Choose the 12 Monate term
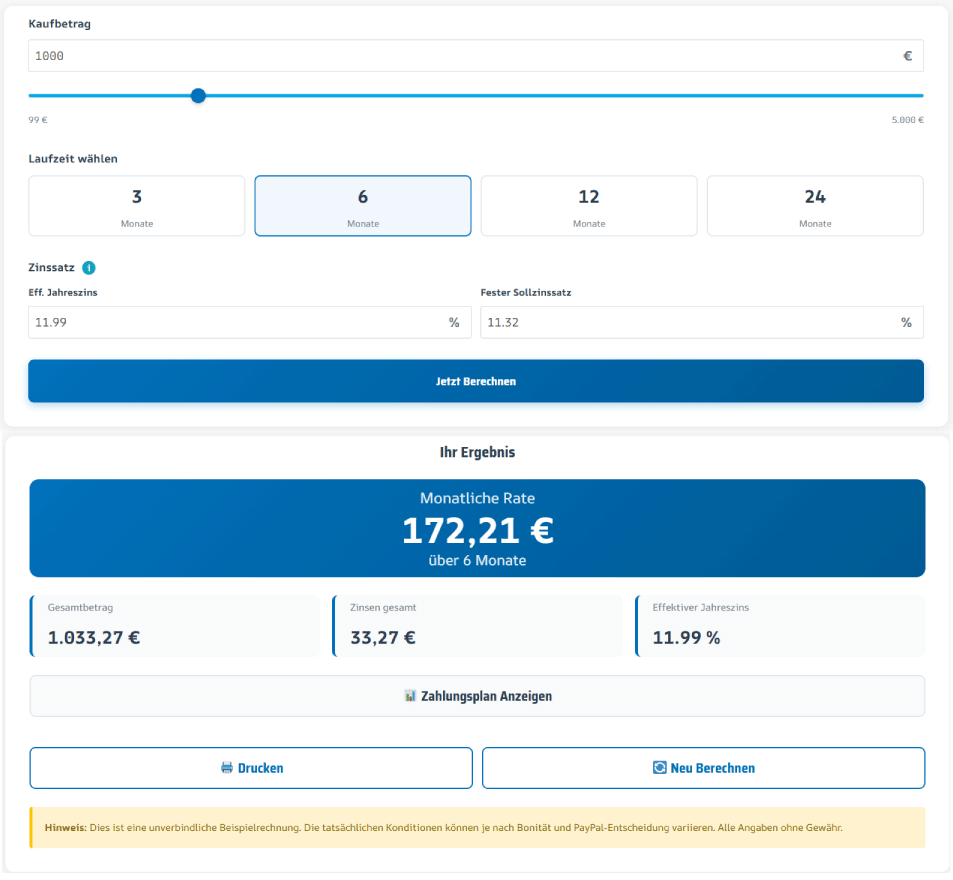The height and width of the screenshot is (880, 953). tap(589, 206)
